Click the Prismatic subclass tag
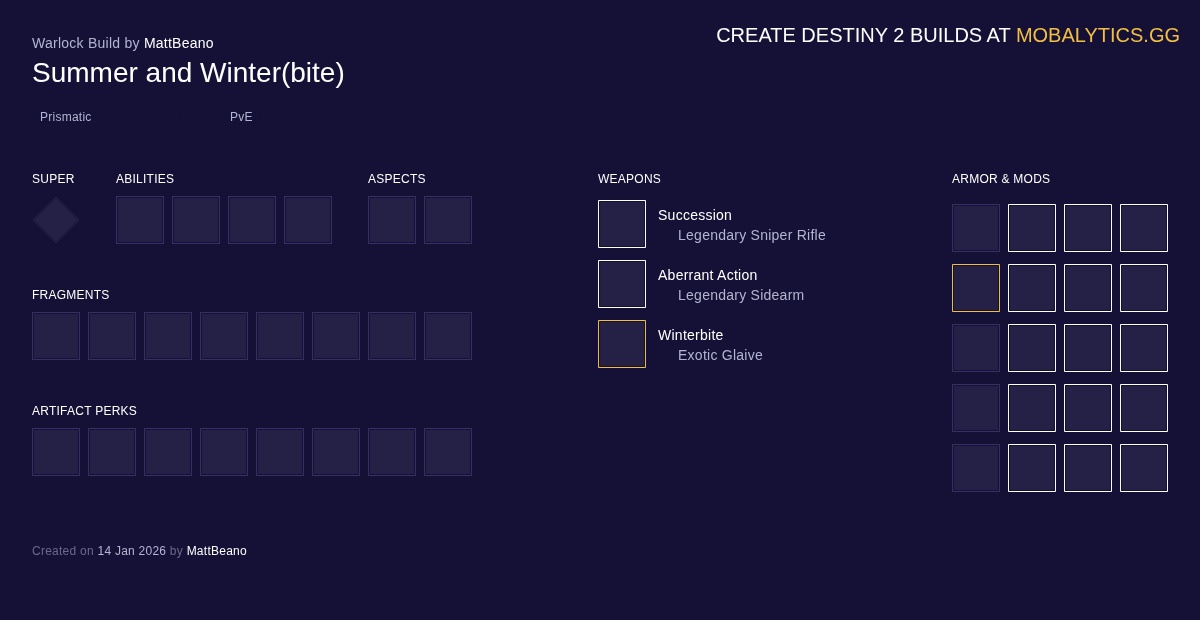The width and height of the screenshot is (1200, 620). (66, 117)
